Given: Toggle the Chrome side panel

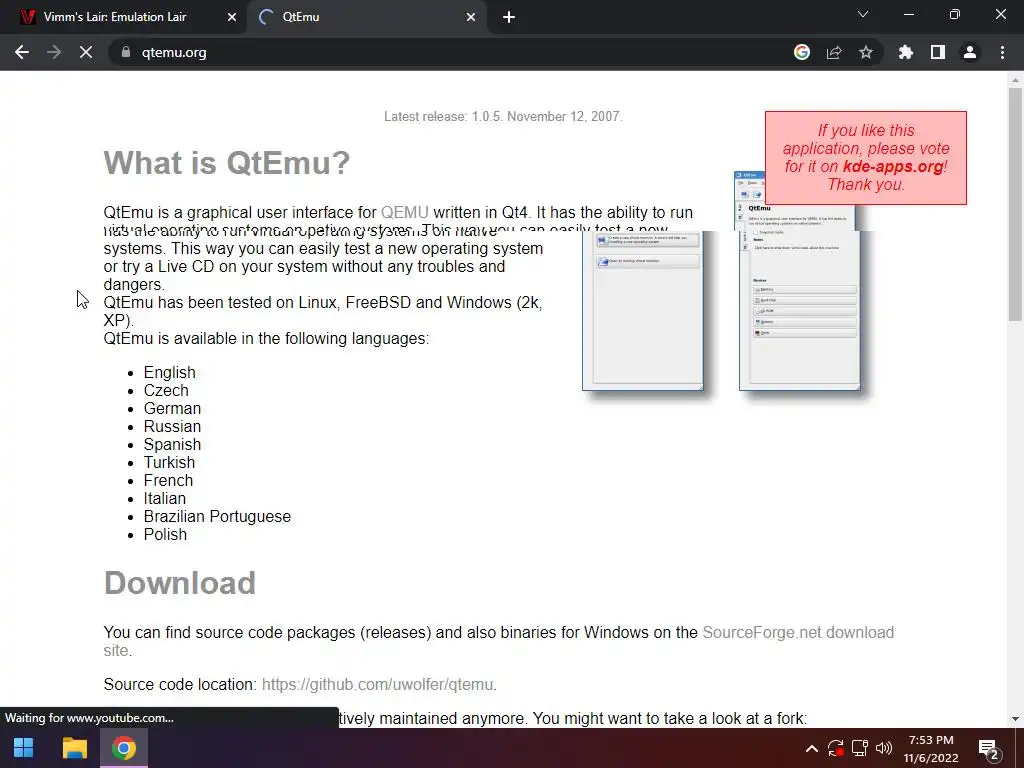Looking at the screenshot, I should point(938,52).
